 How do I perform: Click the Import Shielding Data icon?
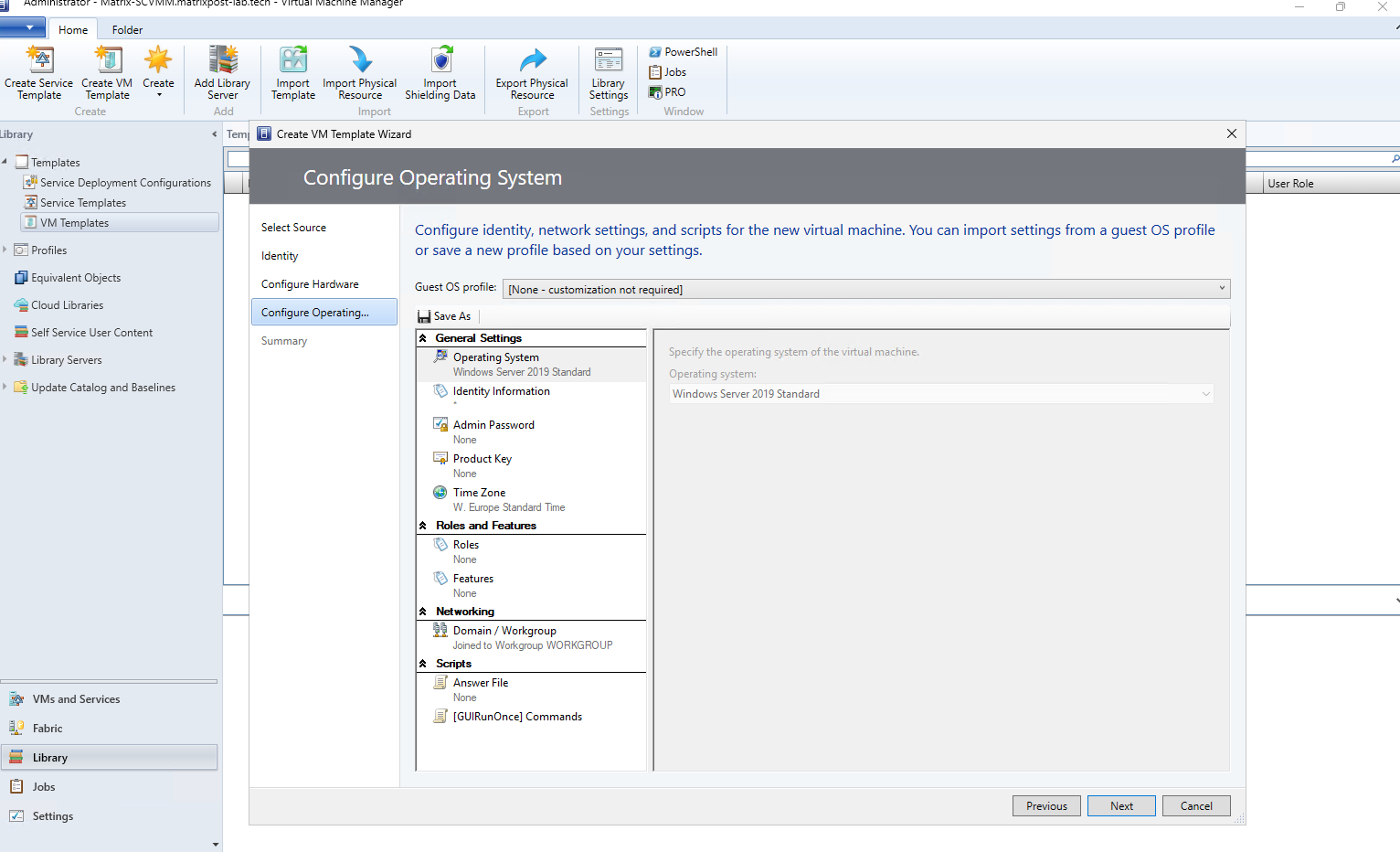[x=440, y=73]
